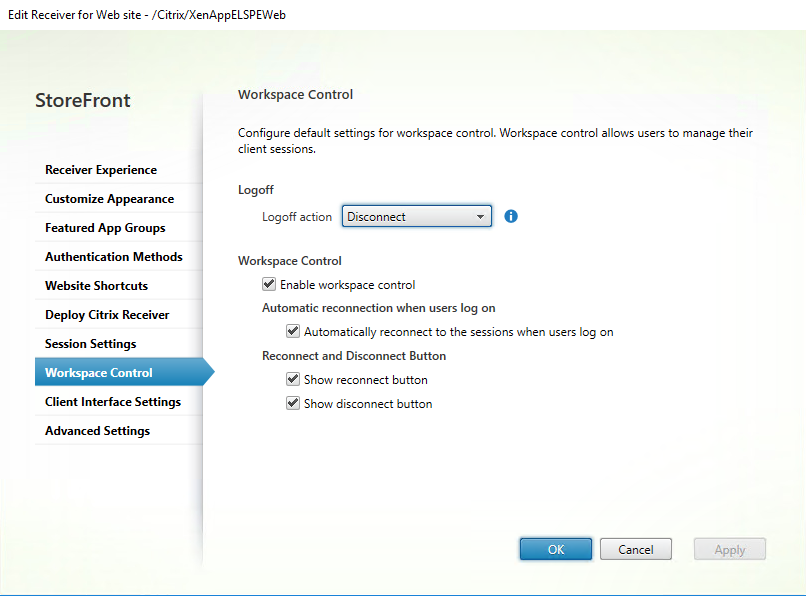Uncheck Automatically reconnect to the sessions

click(293, 331)
